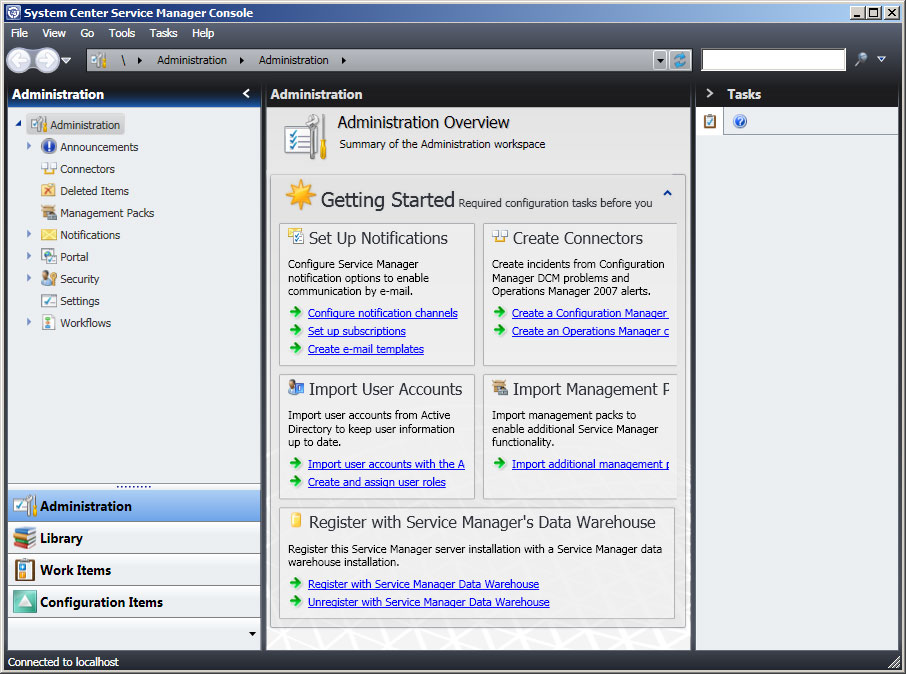906x674 pixels.
Task: Click Unregister with Service Manager Data Warehouse link
Action: (x=429, y=602)
